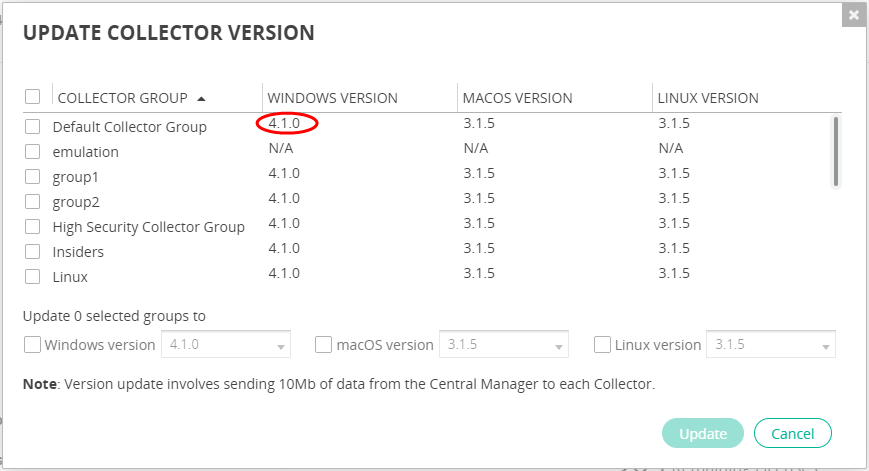Image resolution: width=869 pixels, height=471 pixels.
Task: Open the Linux version dropdown
Action: coord(771,345)
